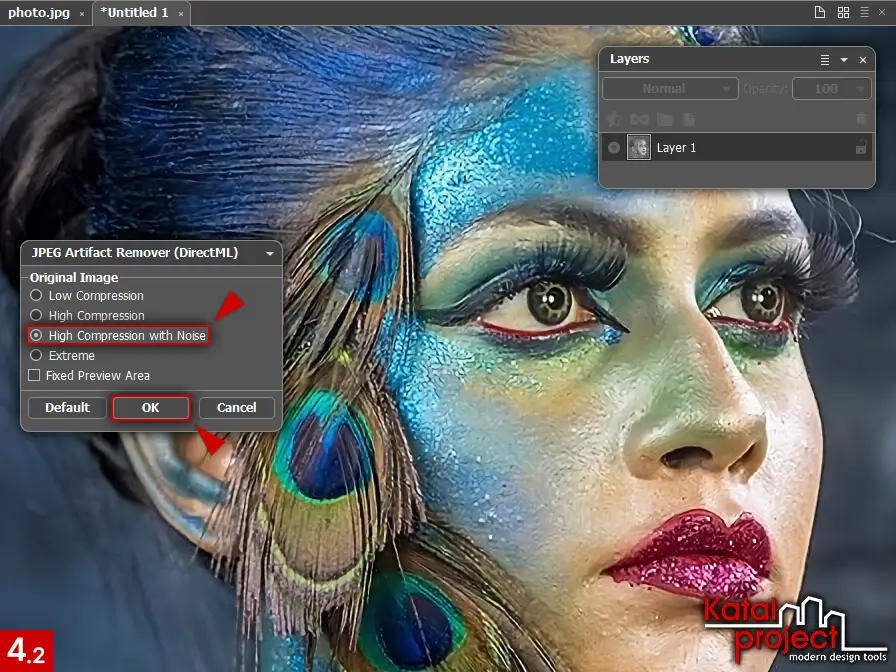Toggle Layer 1 visibility
Viewport: 896px width, 672px height.
pyautogui.click(x=614, y=148)
